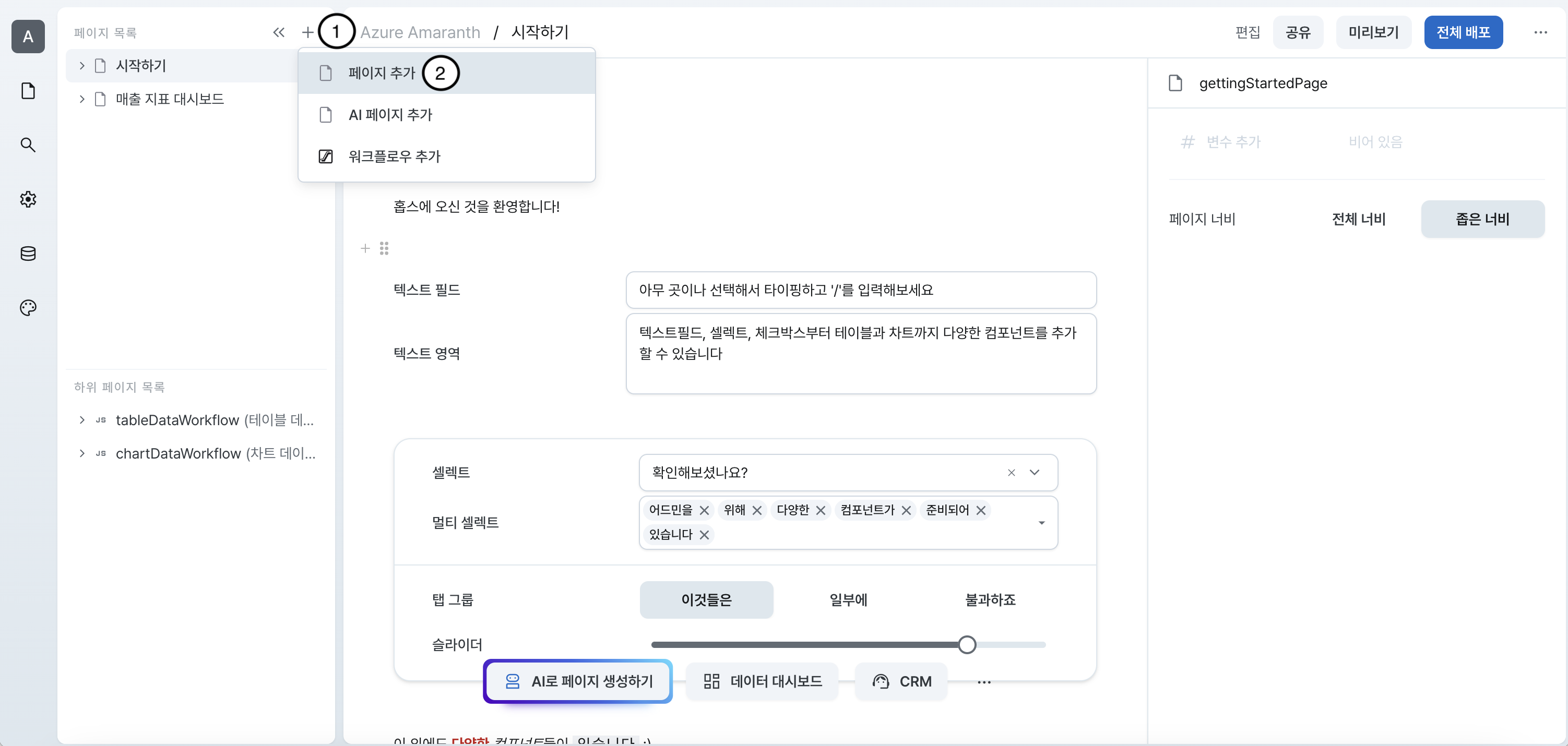Click the block drag handle icon
1568x746 pixels.
(384, 248)
